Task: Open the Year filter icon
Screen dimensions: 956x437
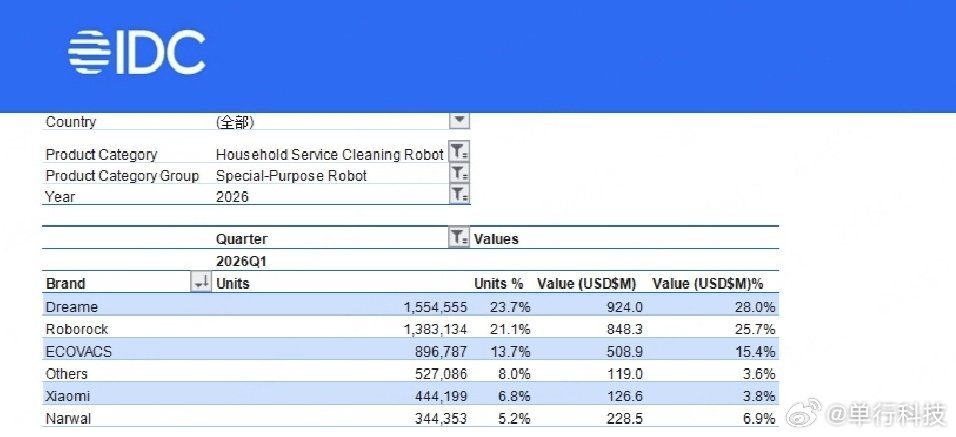Action: click(x=459, y=195)
